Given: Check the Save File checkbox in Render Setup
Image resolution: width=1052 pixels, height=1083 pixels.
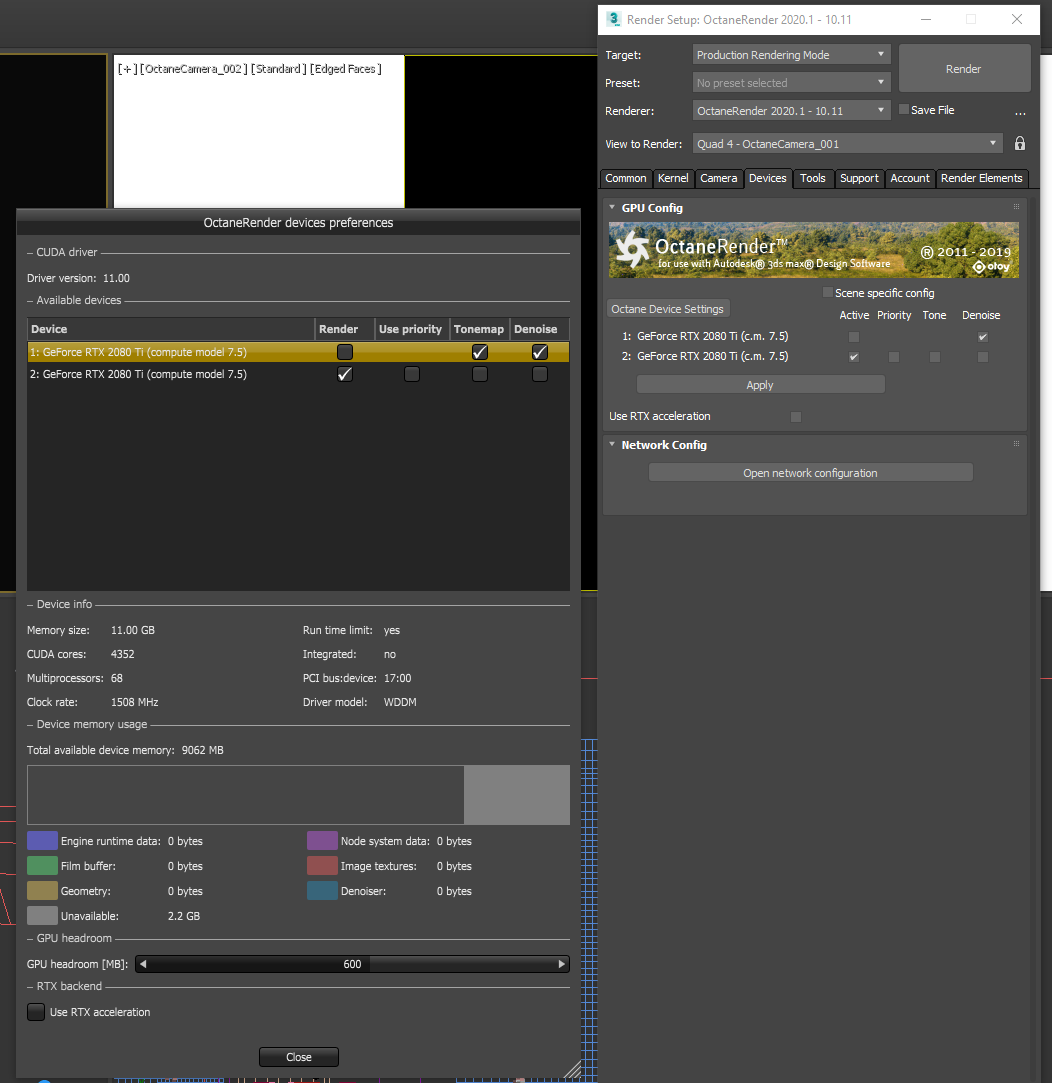Looking at the screenshot, I should pyautogui.click(x=903, y=110).
